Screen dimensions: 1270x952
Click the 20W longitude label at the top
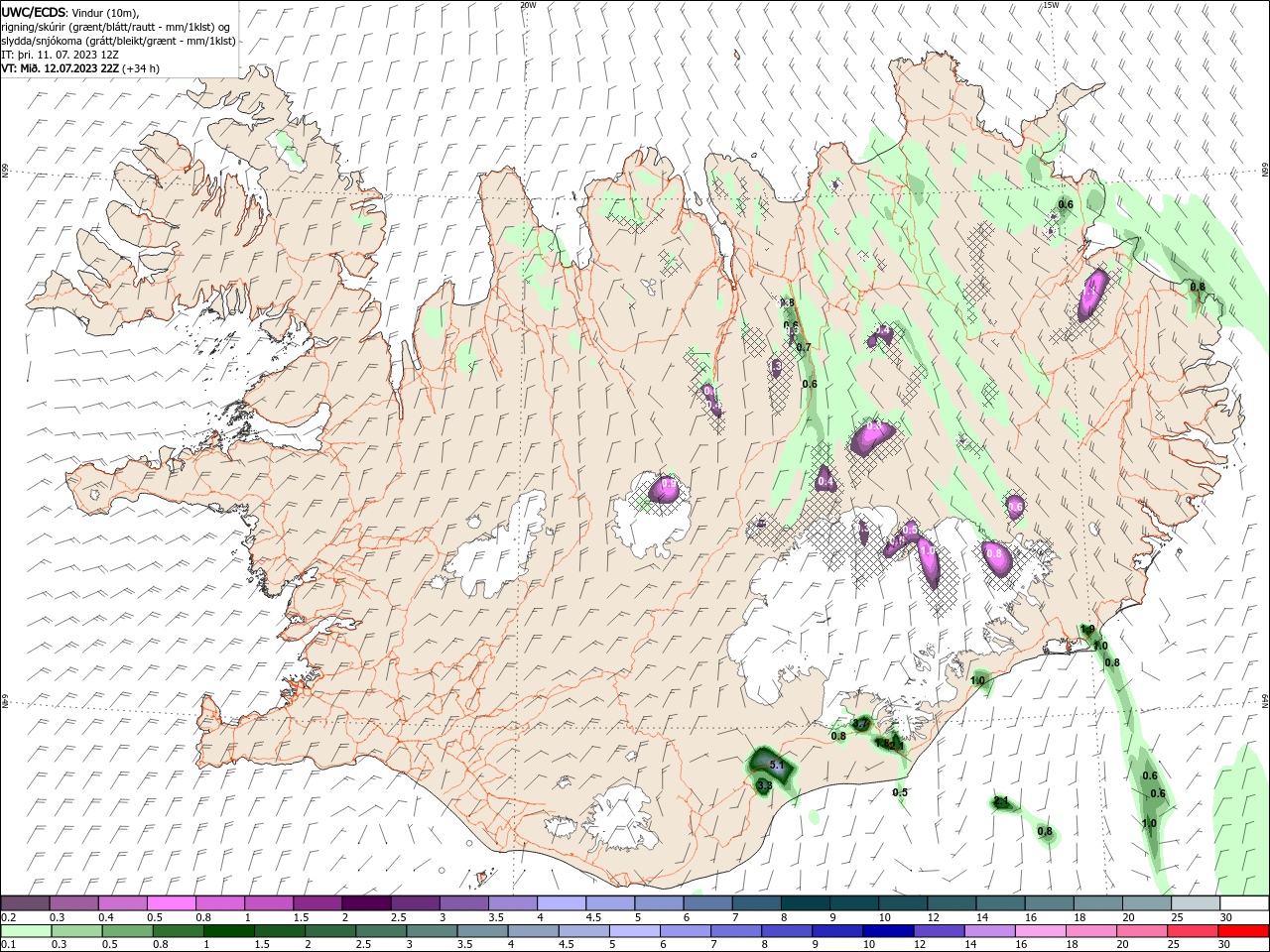[x=528, y=5]
